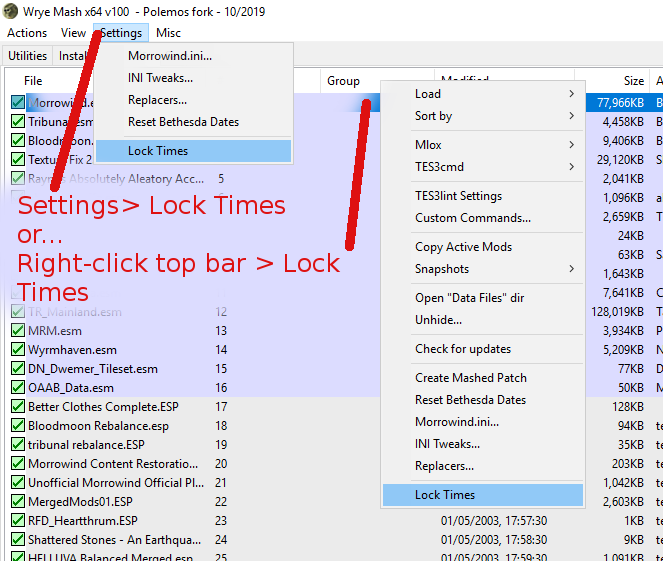This screenshot has height=561, width=663.
Task: Select Bloodmoon Rebalance.esp file
Action: coord(98,426)
